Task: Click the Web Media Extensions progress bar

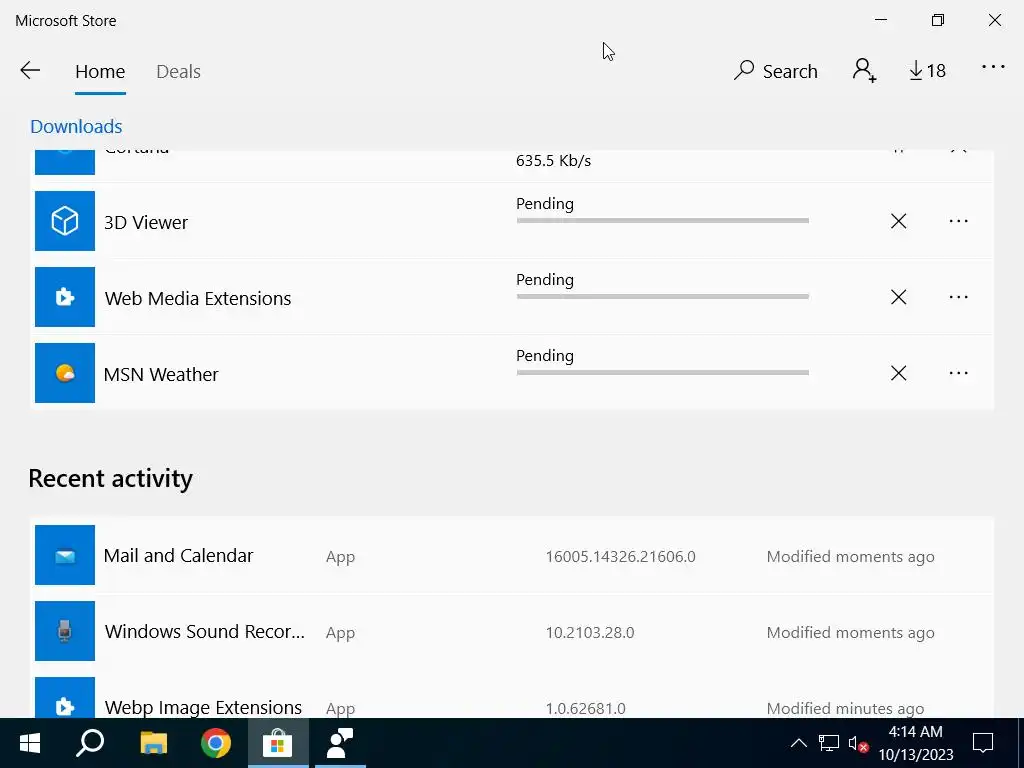Action: (x=663, y=296)
